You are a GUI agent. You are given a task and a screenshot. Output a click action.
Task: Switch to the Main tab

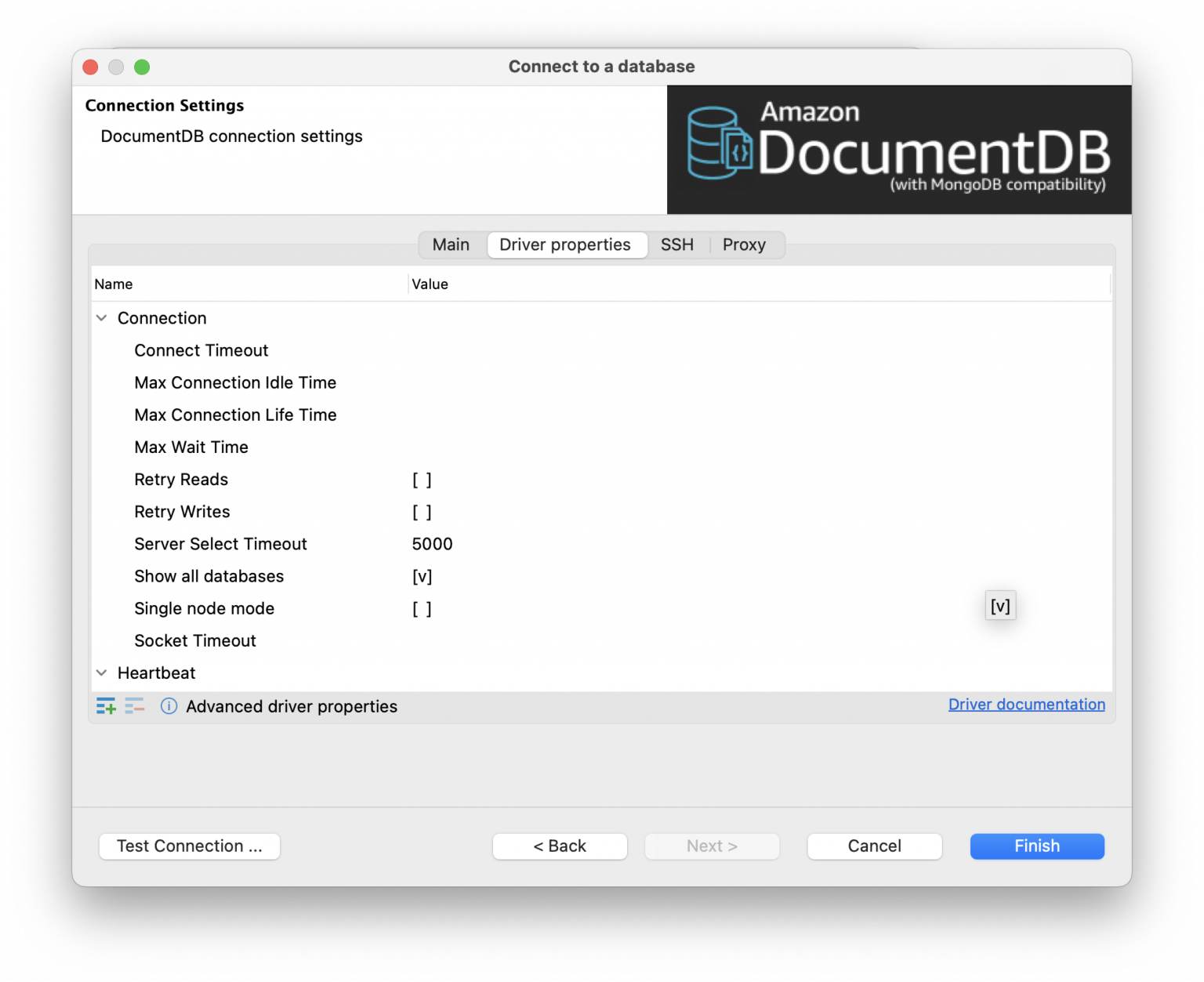click(451, 245)
